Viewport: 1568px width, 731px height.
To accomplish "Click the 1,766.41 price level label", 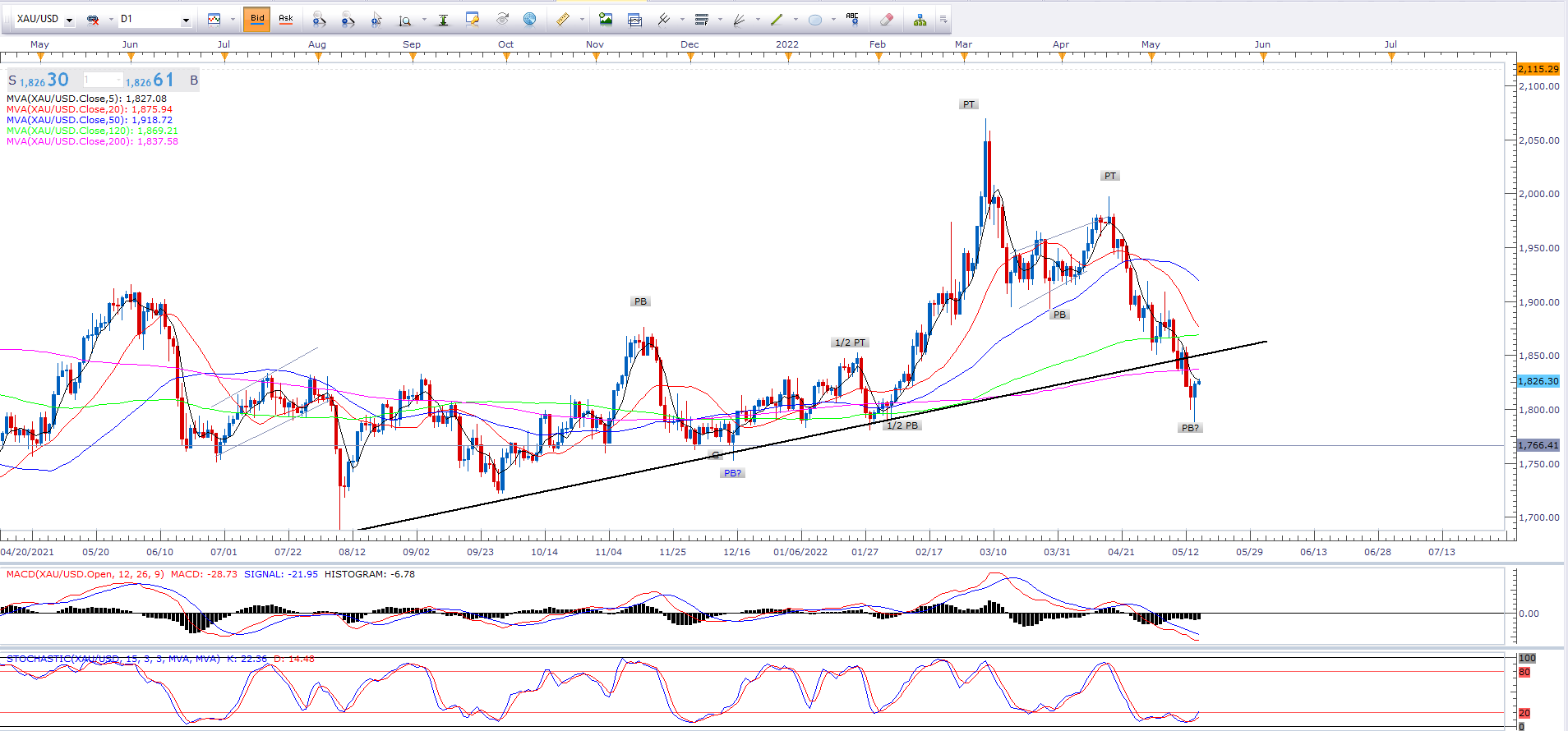I will coord(1538,445).
